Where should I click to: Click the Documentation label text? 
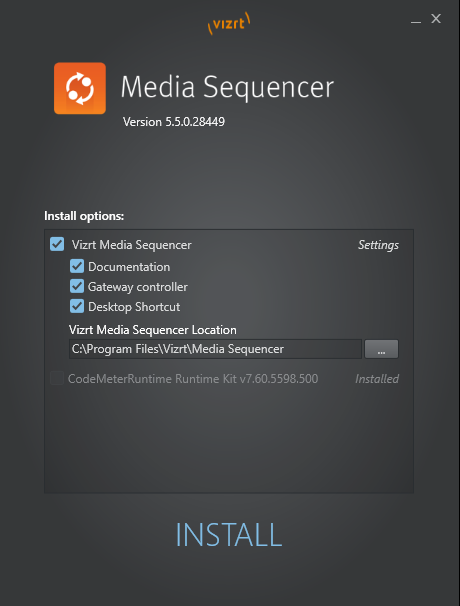(x=129, y=267)
